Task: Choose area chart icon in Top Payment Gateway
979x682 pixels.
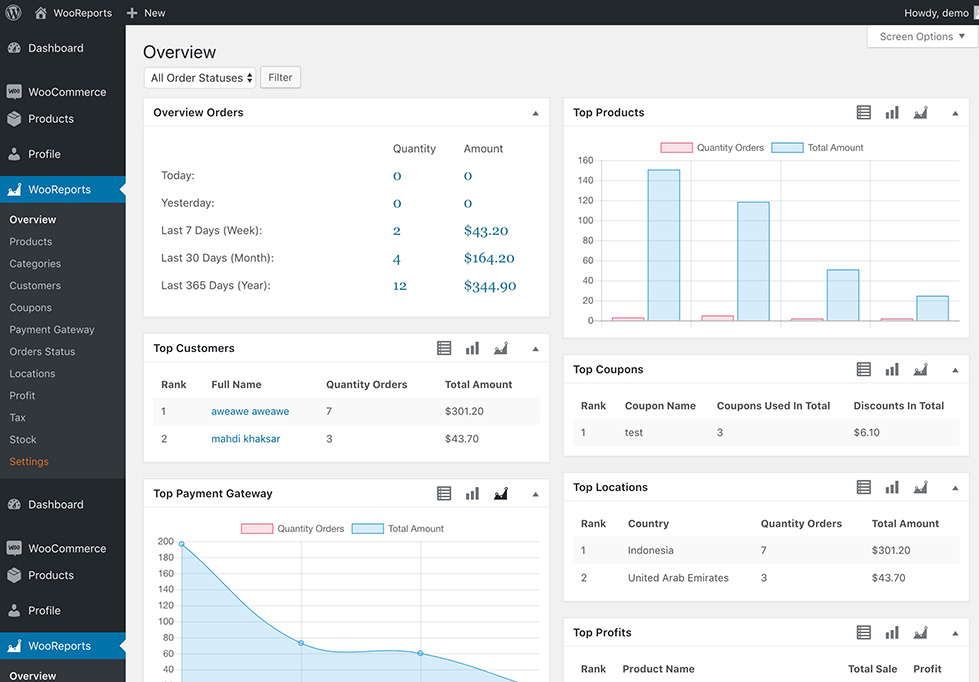Action: click(x=501, y=494)
